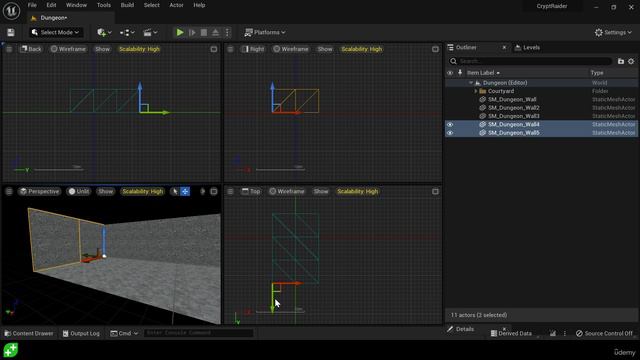This screenshot has height=360, width=640.
Task: Create new folder in Outliner
Action: [x=621, y=61]
